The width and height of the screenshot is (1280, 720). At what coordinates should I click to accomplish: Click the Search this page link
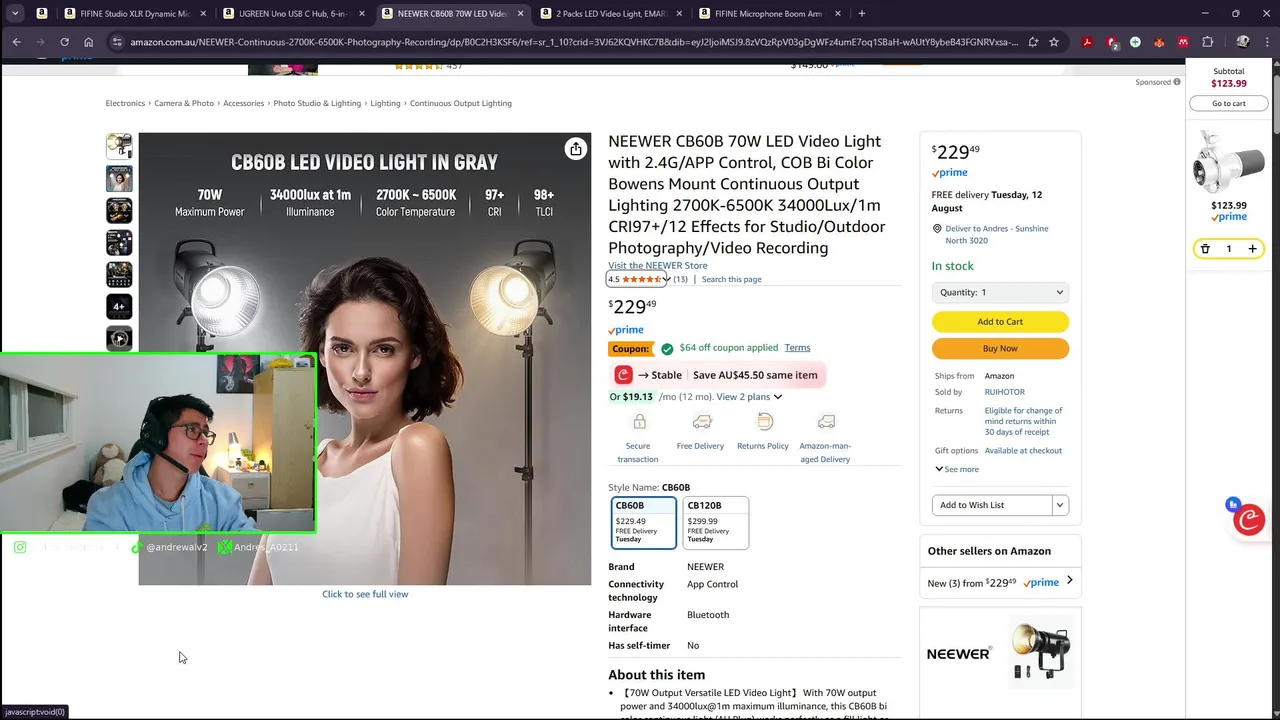click(x=731, y=279)
